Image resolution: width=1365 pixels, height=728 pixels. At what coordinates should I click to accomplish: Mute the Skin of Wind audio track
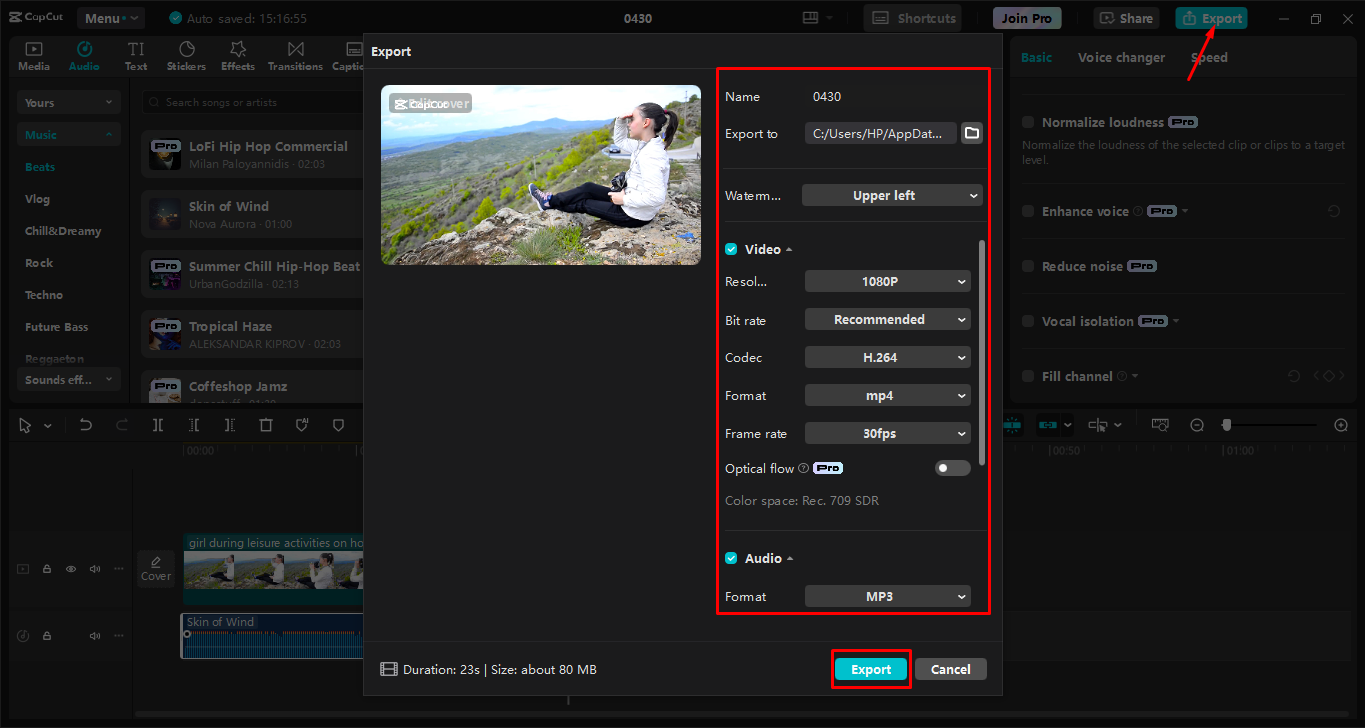point(94,635)
